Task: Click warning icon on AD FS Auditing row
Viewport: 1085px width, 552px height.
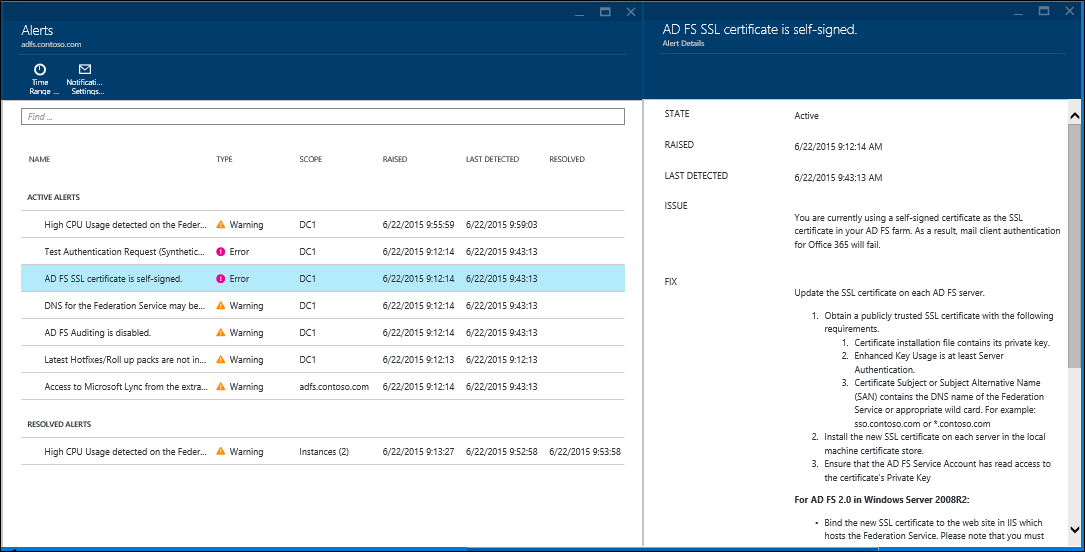Action: (221, 333)
